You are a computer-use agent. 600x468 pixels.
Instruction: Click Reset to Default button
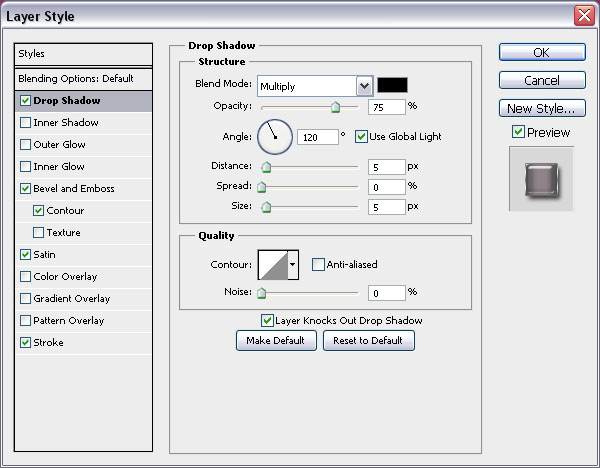tap(368, 340)
